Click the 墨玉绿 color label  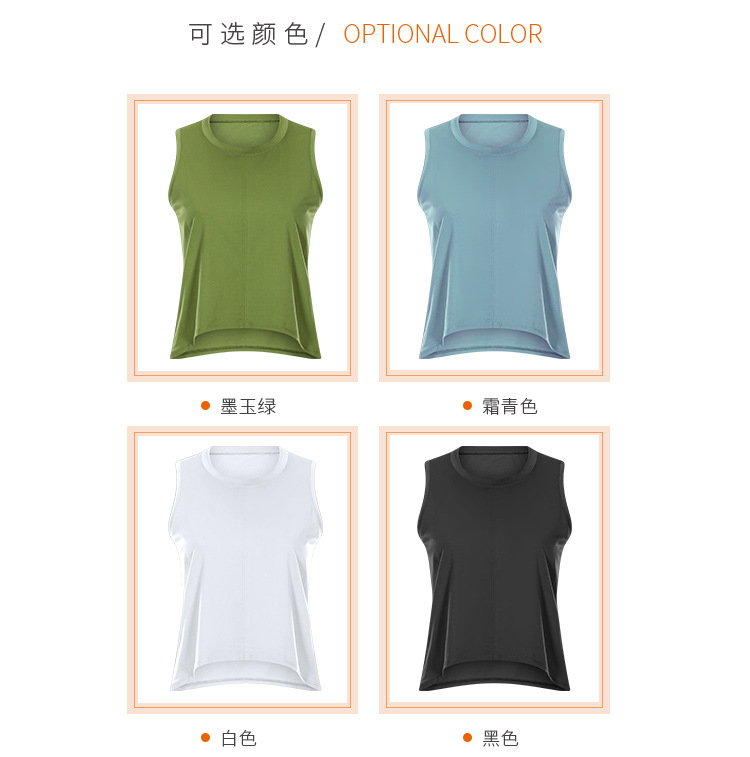point(248,406)
